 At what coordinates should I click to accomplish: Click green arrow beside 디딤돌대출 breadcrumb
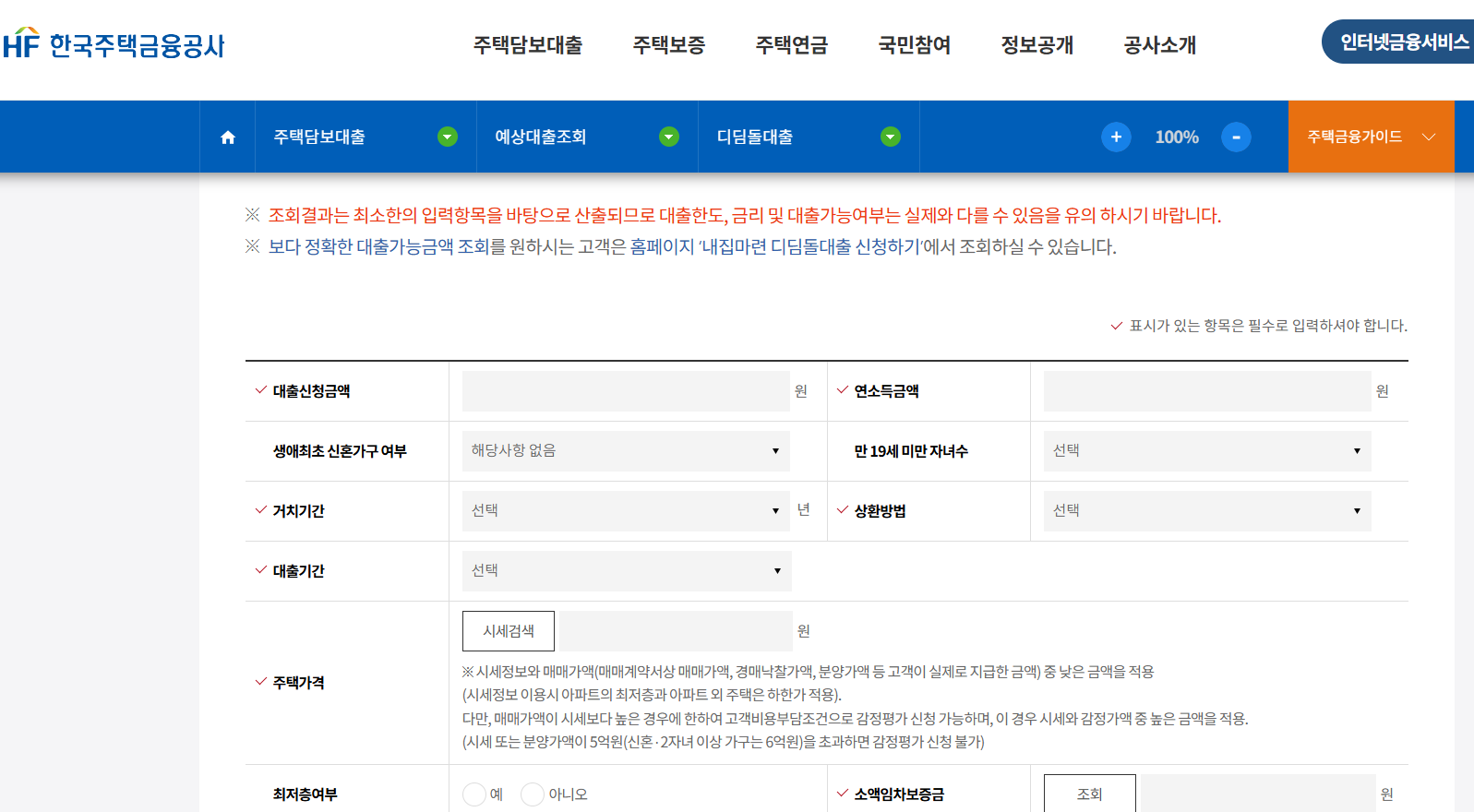coord(891,137)
